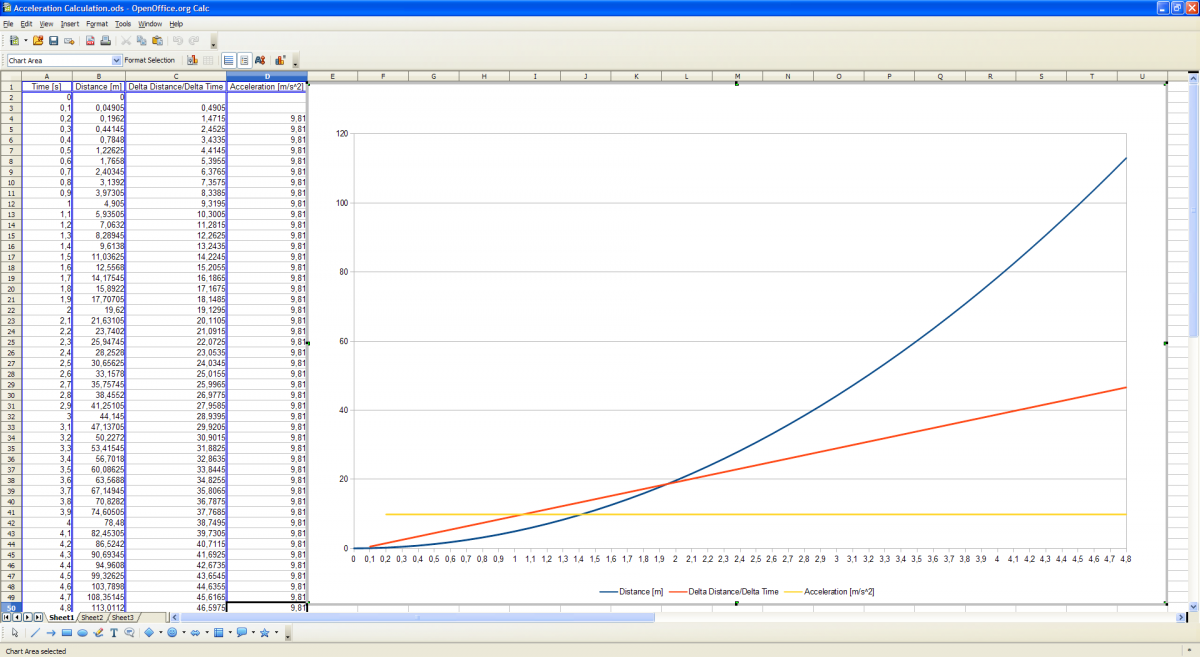Toggle the chart legend on/off
Image resolution: width=1200 pixels, height=657 pixels.
point(244,60)
